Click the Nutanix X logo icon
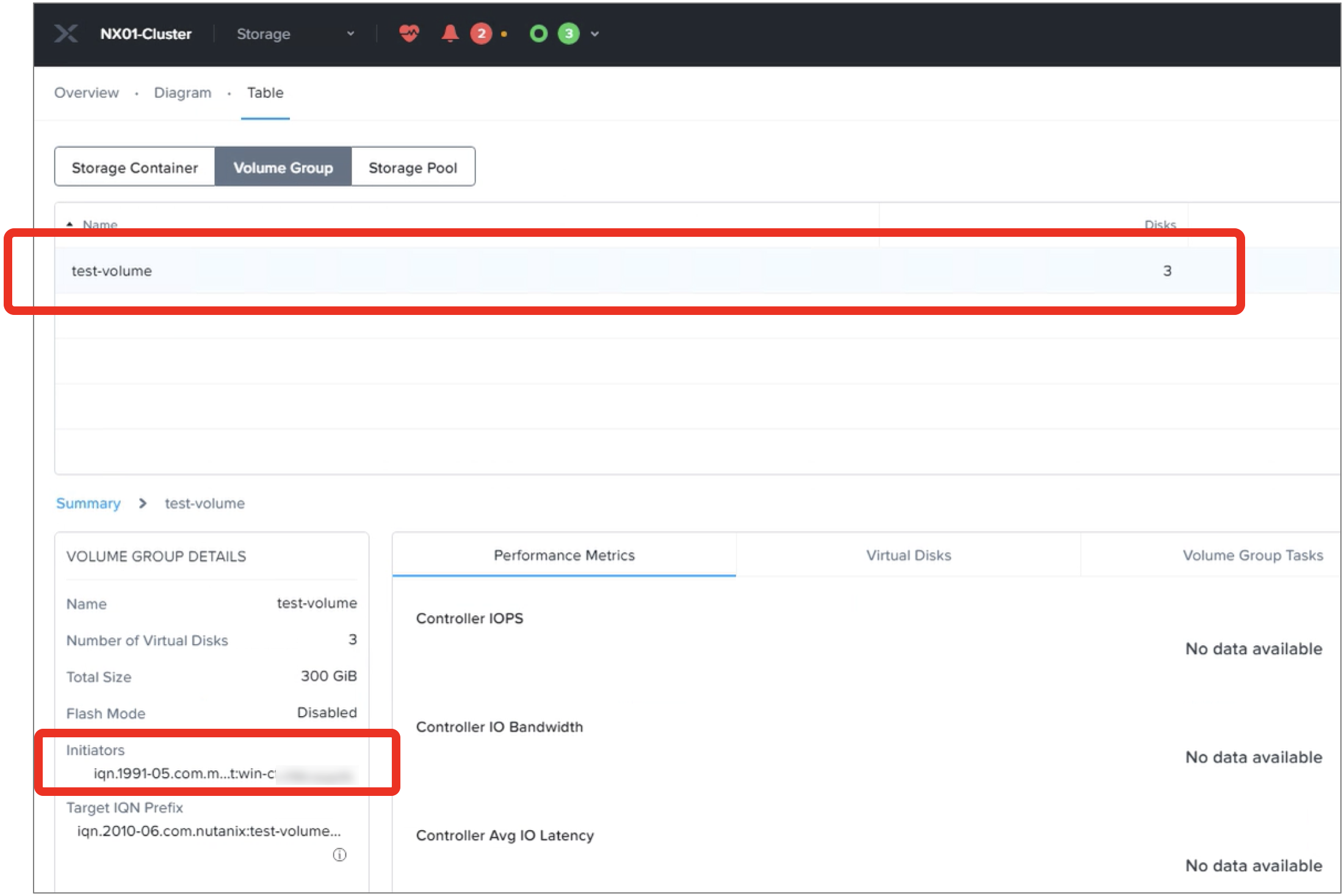The image size is (1344, 896). (66, 34)
